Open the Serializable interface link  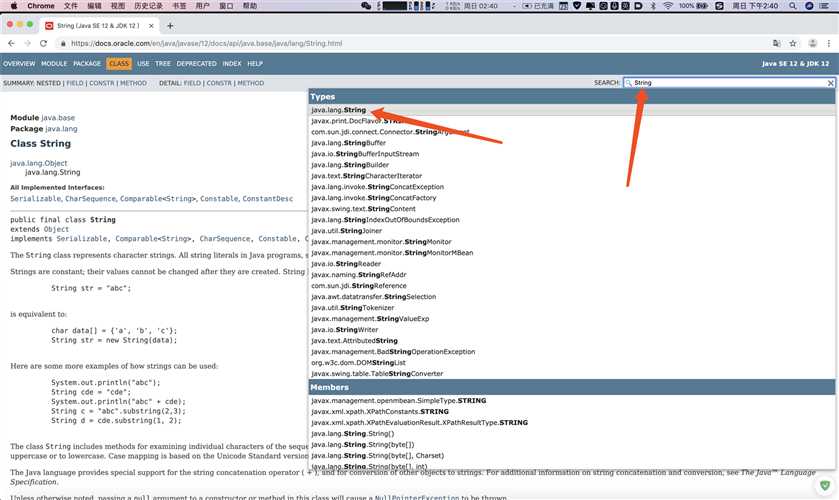coord(36,199)
